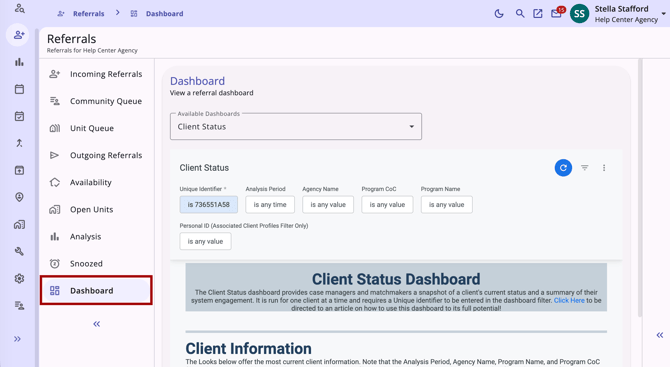This screenshot has width=670, height=367.
Task: Click 'View a referral dashboard' subtitle
Action: [212, 93]
